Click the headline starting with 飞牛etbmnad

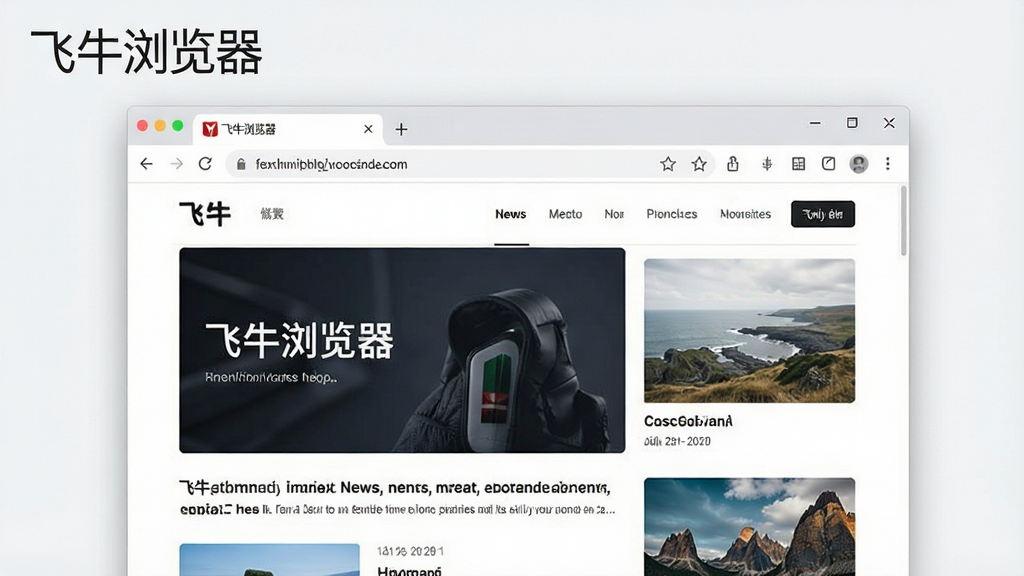tap(395, 488)
